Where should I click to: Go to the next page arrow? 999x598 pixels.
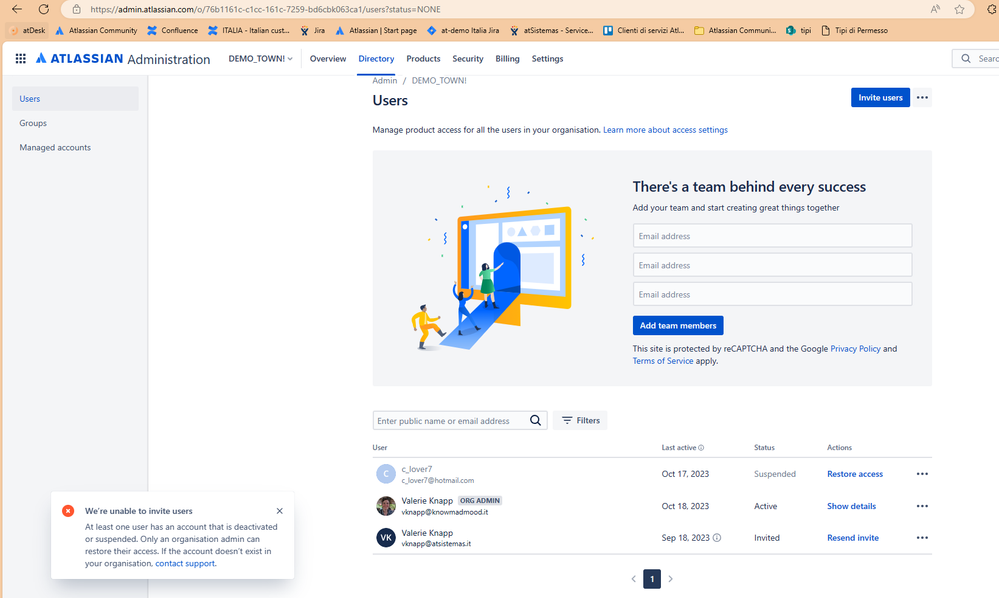(x=670, y=579)
